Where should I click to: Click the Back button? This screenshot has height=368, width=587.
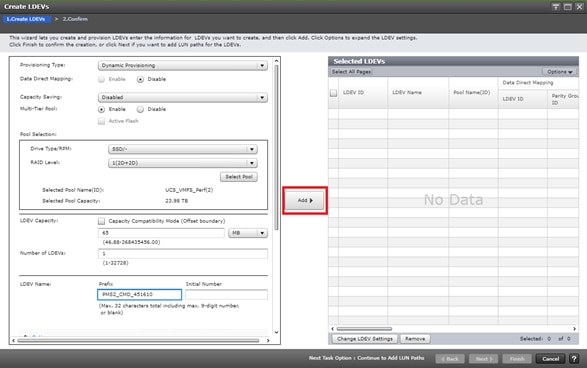(x=450, y=359)
